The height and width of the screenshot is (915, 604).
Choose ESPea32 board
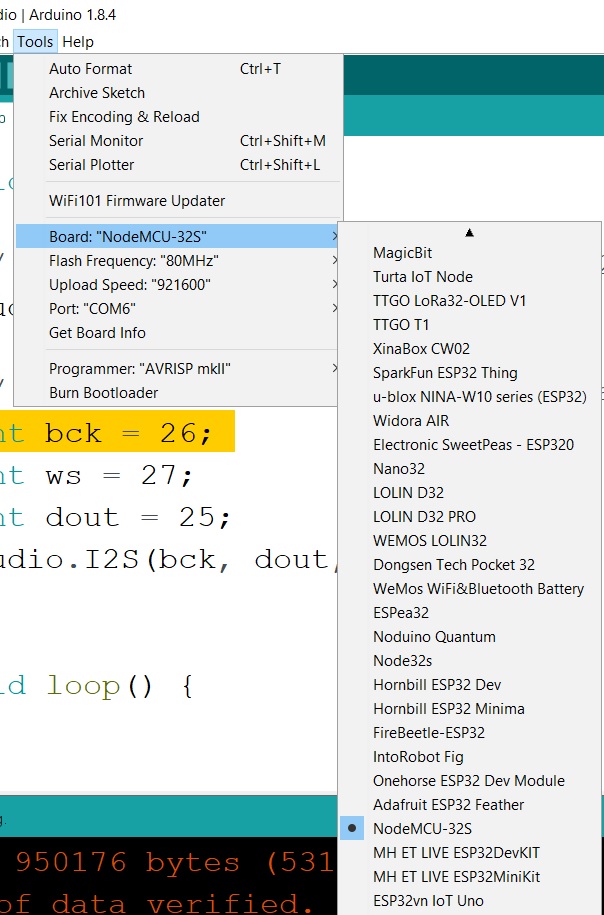pos(469,613)
